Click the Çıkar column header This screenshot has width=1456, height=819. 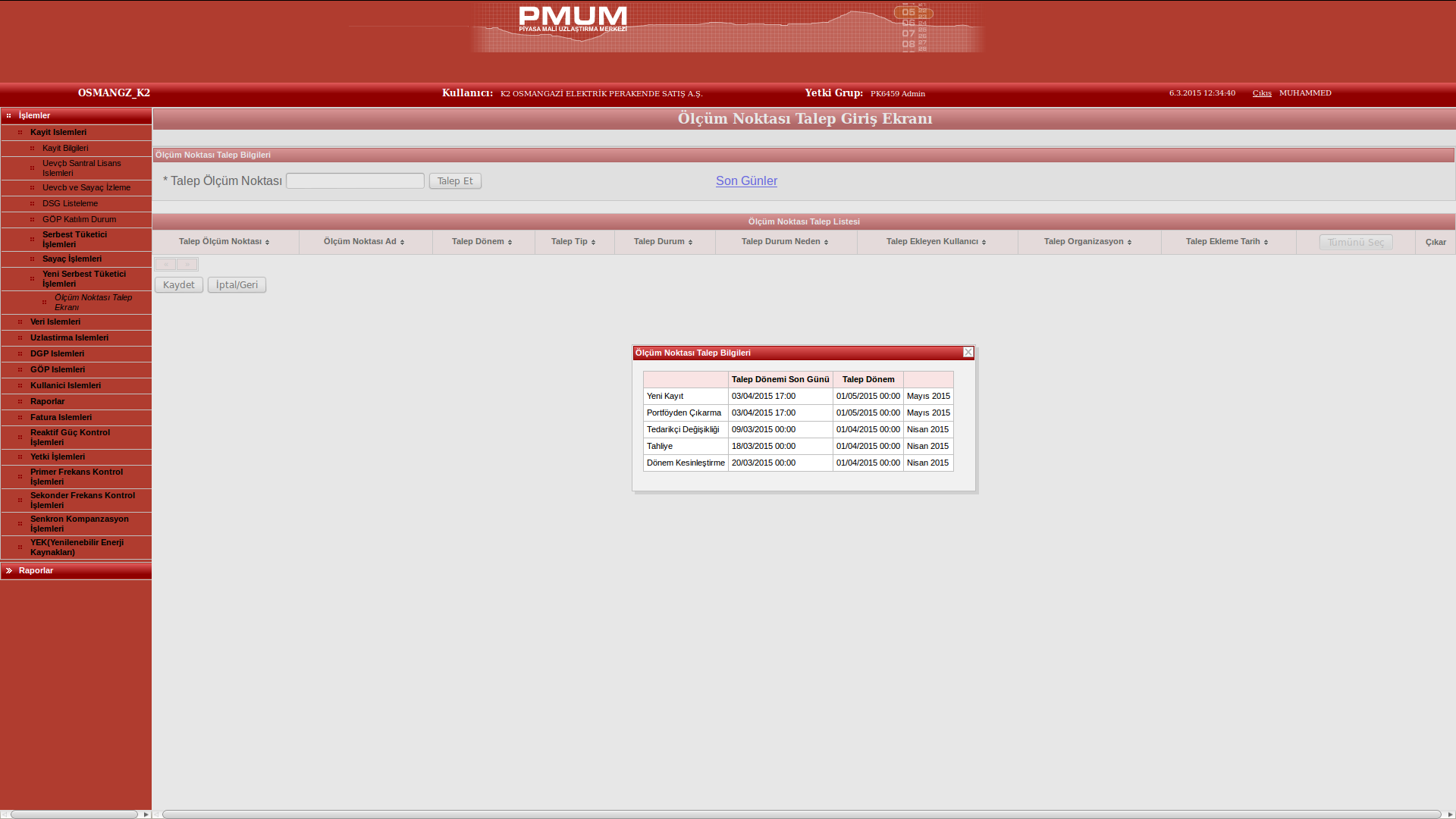point(1436,243)
